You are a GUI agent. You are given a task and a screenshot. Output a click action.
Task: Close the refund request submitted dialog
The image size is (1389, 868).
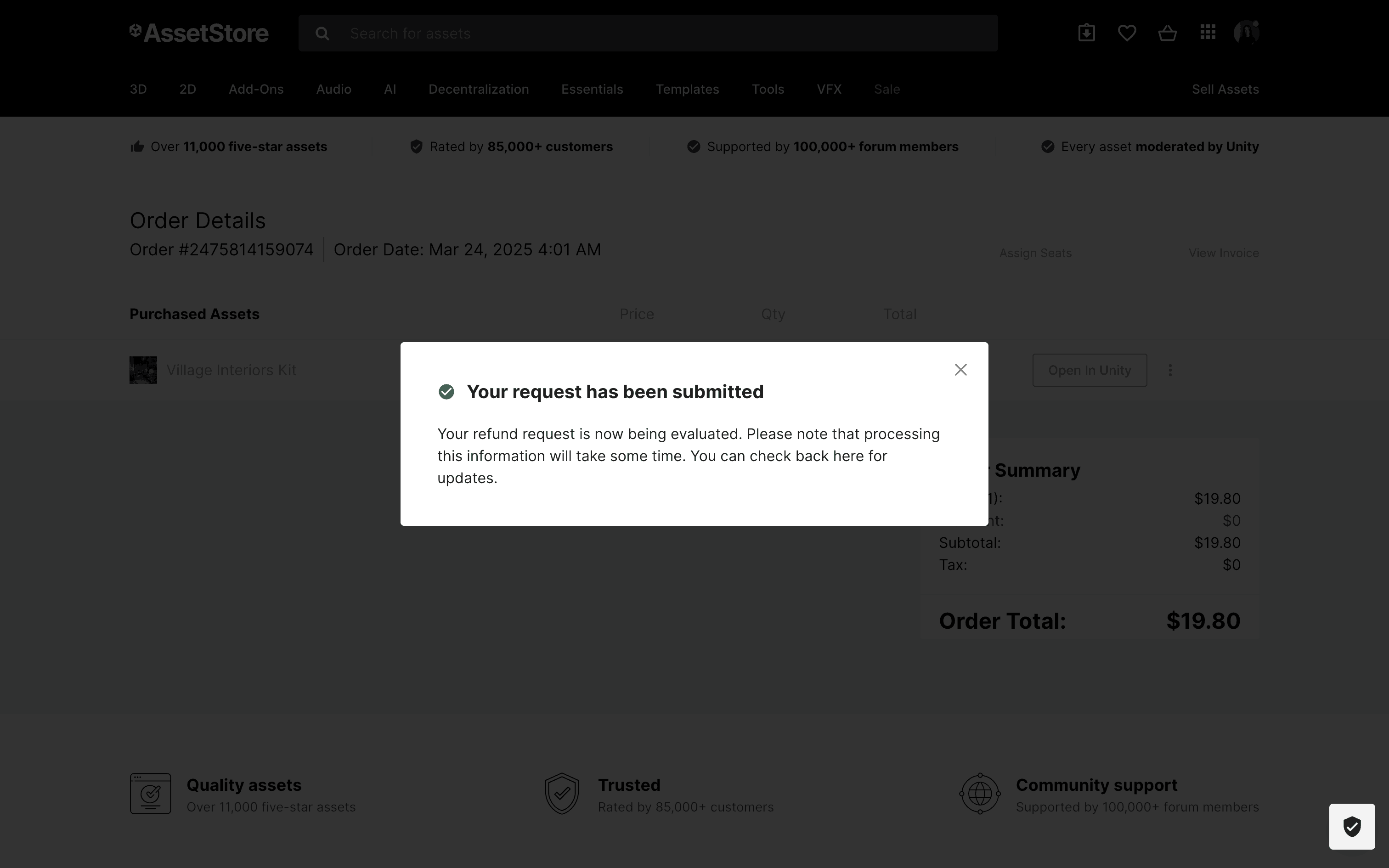(x=960, y=370)
